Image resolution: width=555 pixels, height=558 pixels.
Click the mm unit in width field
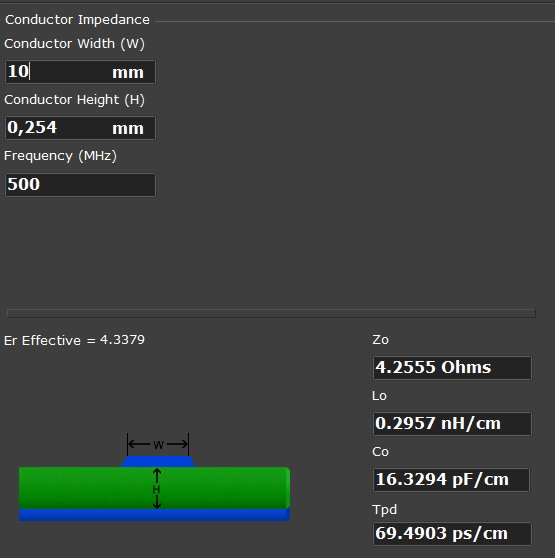tap(128, 73)
